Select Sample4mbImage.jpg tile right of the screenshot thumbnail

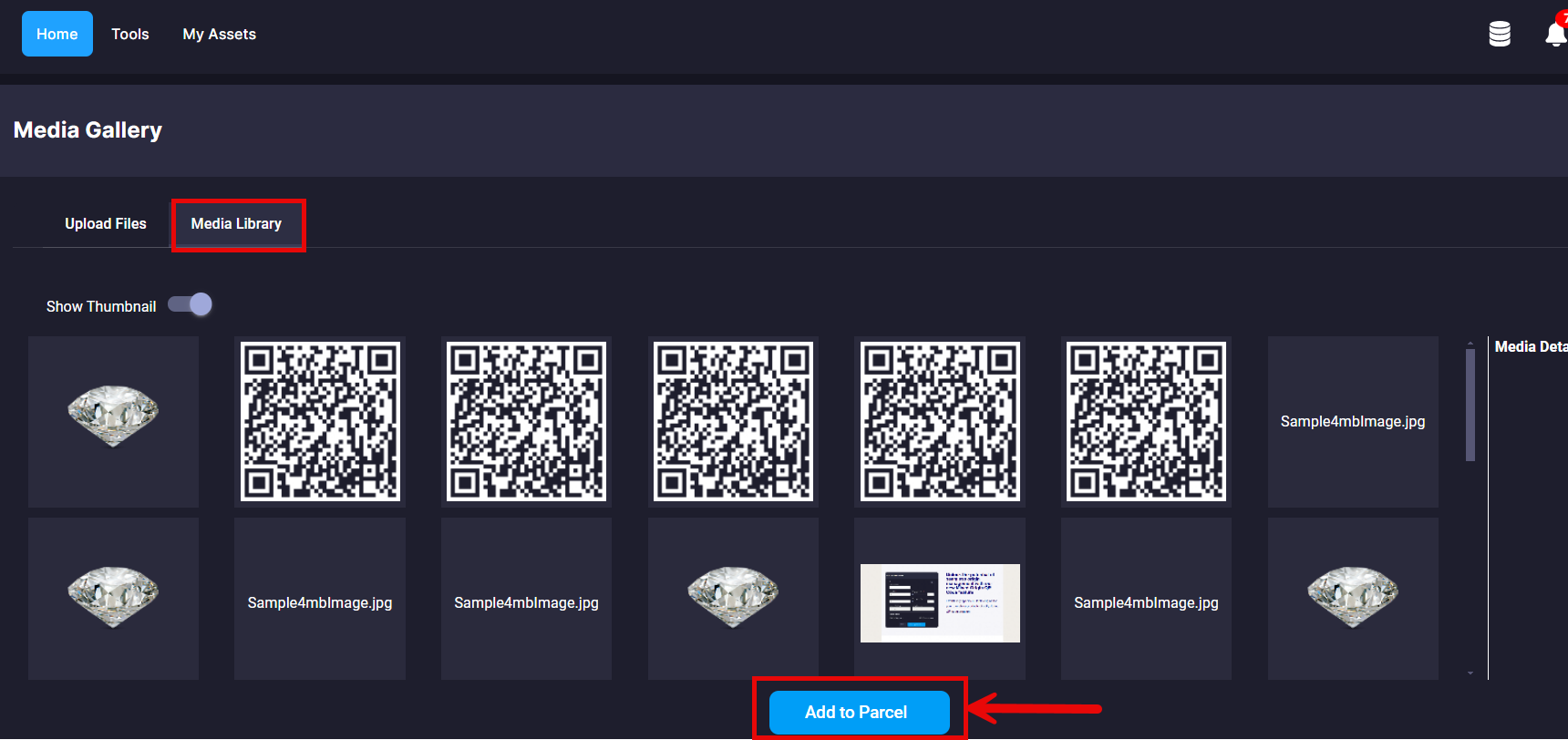pyautogui.click(x=1146, y=599)
